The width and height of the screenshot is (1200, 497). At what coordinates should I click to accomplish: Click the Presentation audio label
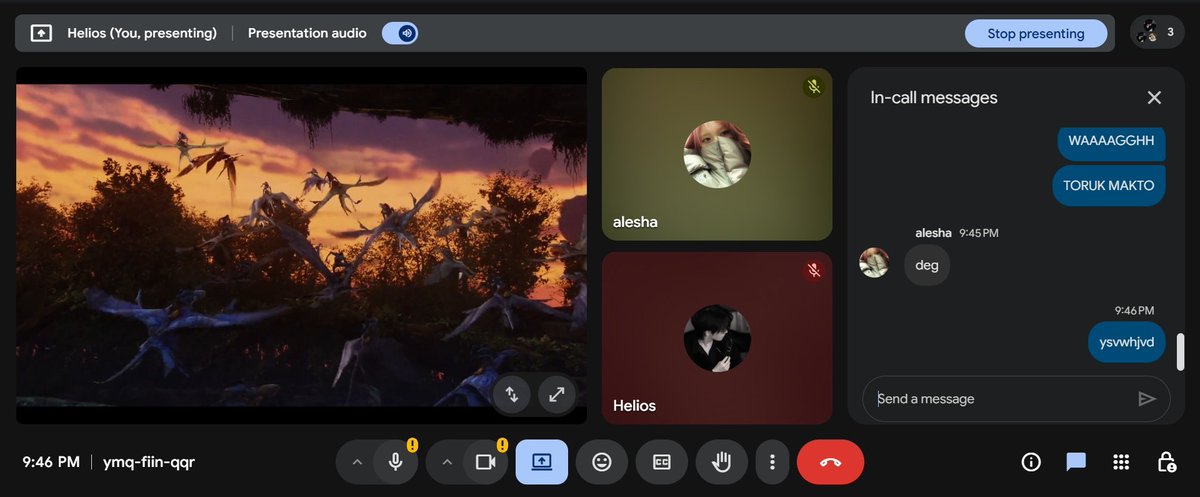307,33
